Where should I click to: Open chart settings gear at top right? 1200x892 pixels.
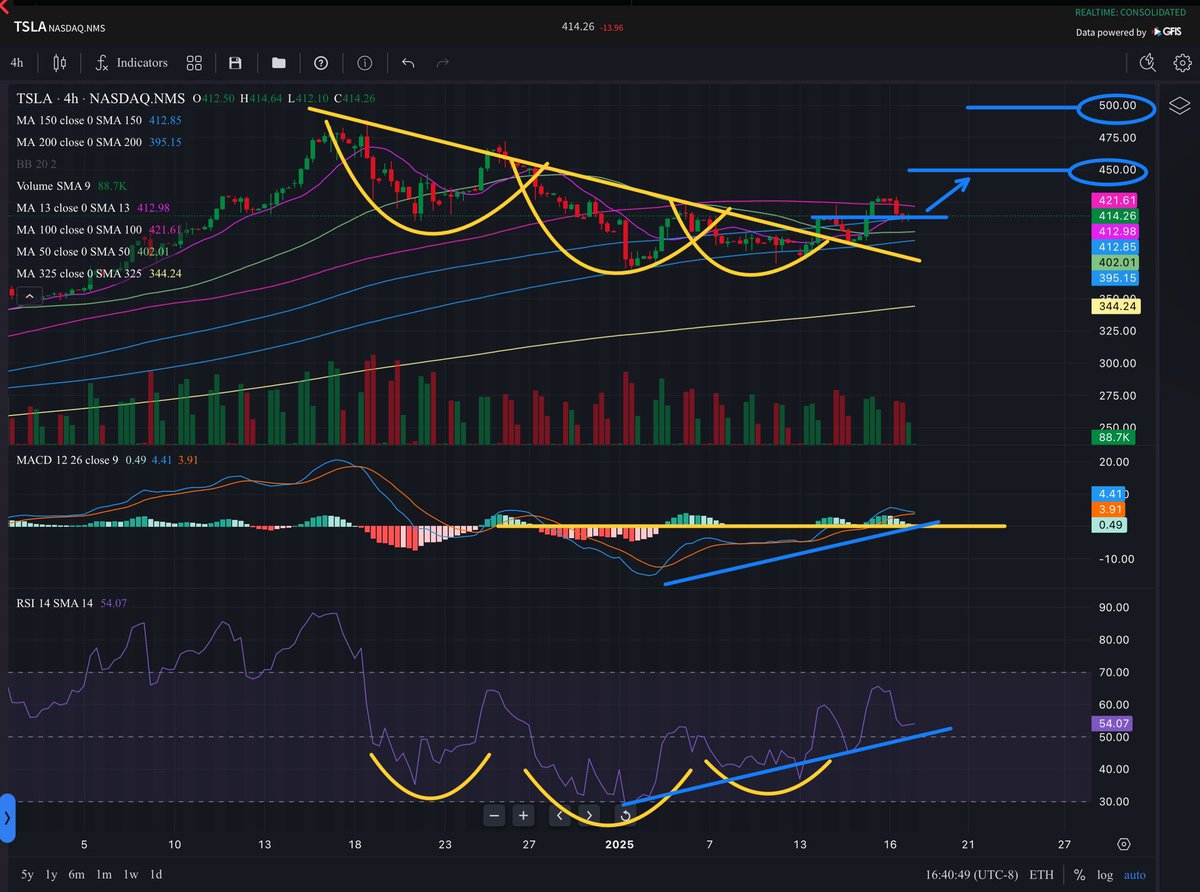click(x=1182, y=63)
